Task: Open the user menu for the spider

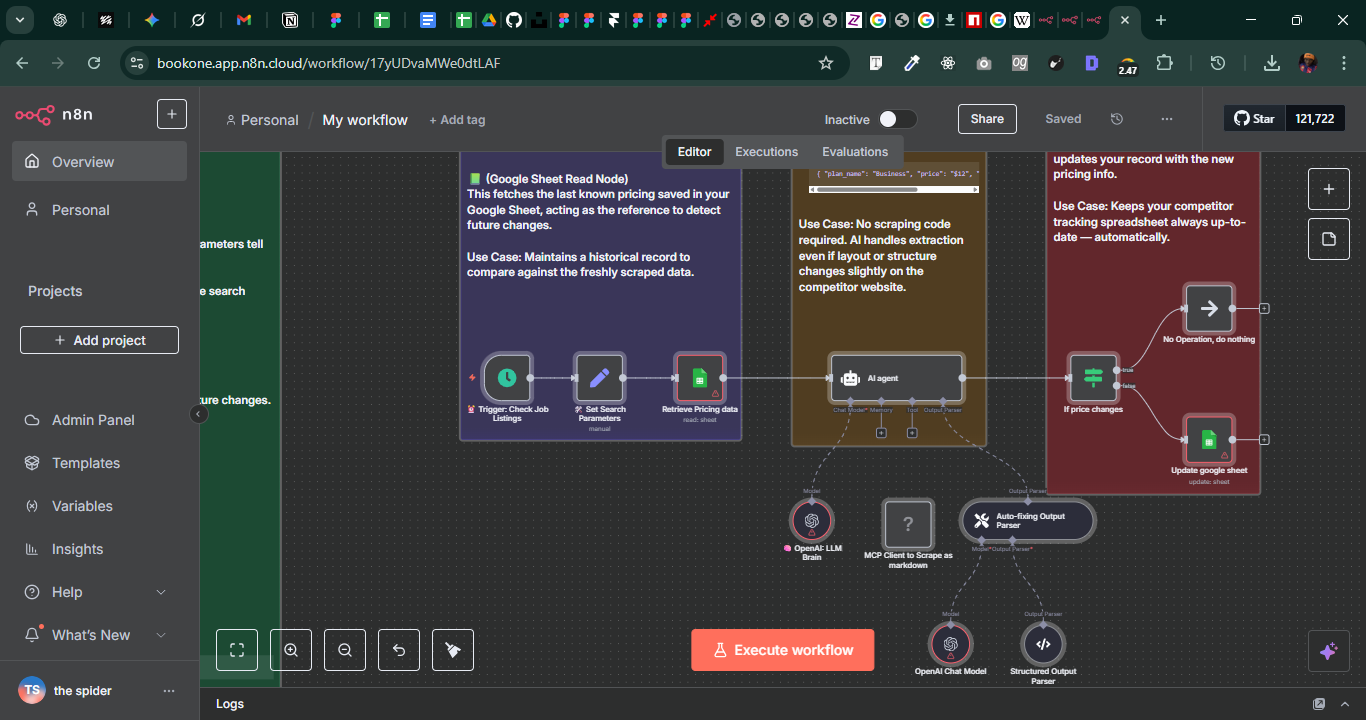Action: (168, 691)
